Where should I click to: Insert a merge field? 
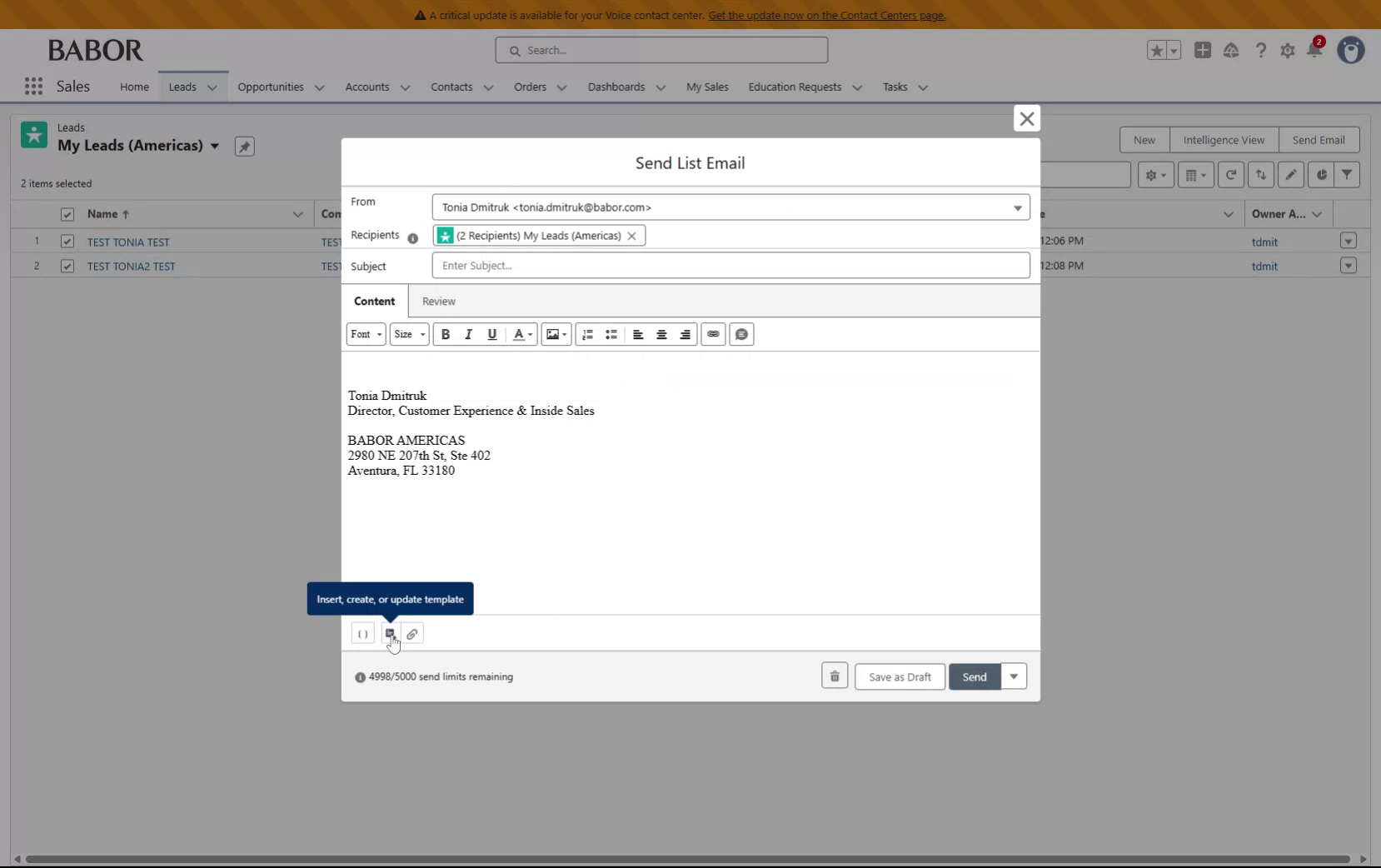pos(362,633)
